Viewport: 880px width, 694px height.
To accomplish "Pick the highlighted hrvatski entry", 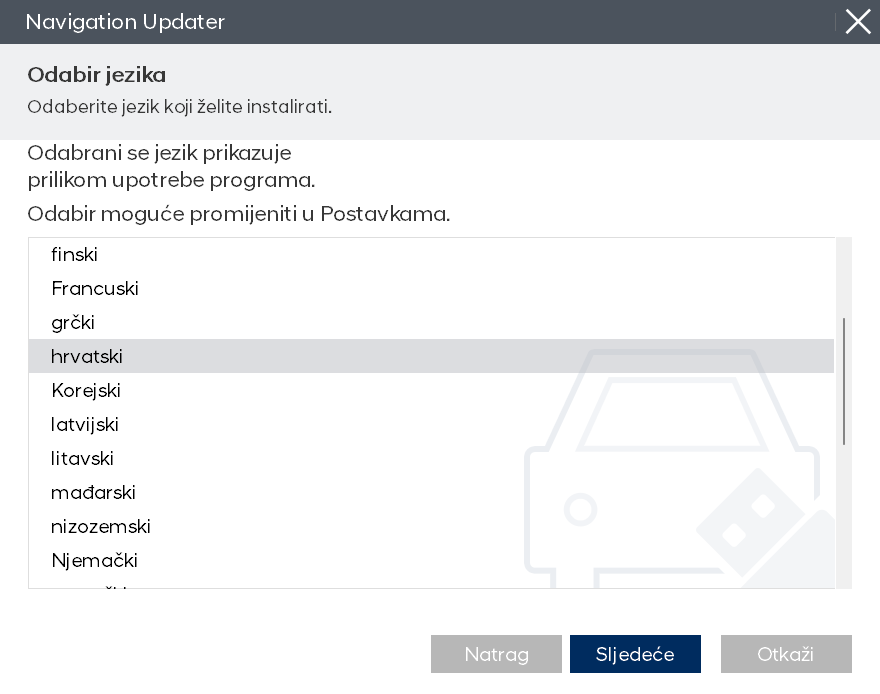I will (87, 357).
